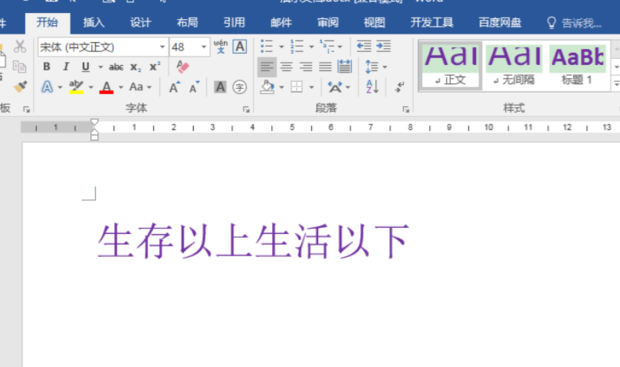Open Paragraph dialog launcher
Screen dimensions: 620x367
pyautogui.click(x=406, y=109)
